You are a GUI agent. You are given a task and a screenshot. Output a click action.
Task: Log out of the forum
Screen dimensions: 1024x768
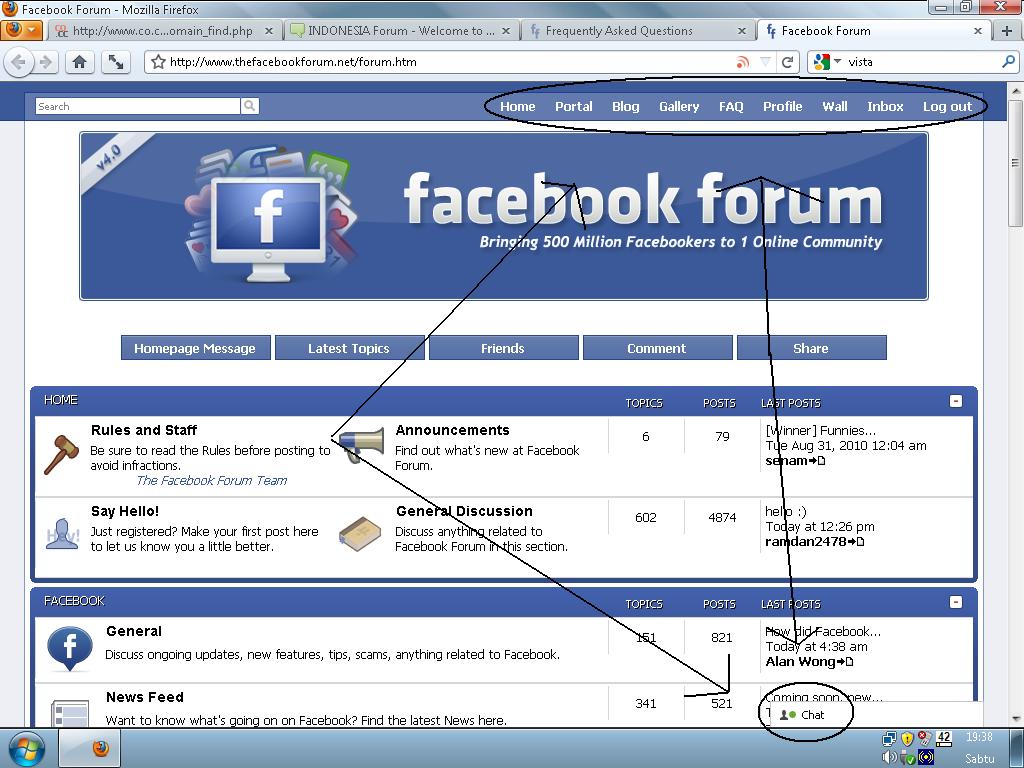tap(947, 106)
